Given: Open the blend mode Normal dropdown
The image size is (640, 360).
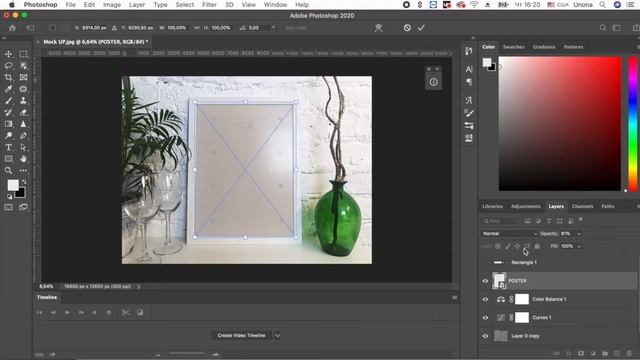Looking at the screenshot, I should click(509, 234).
